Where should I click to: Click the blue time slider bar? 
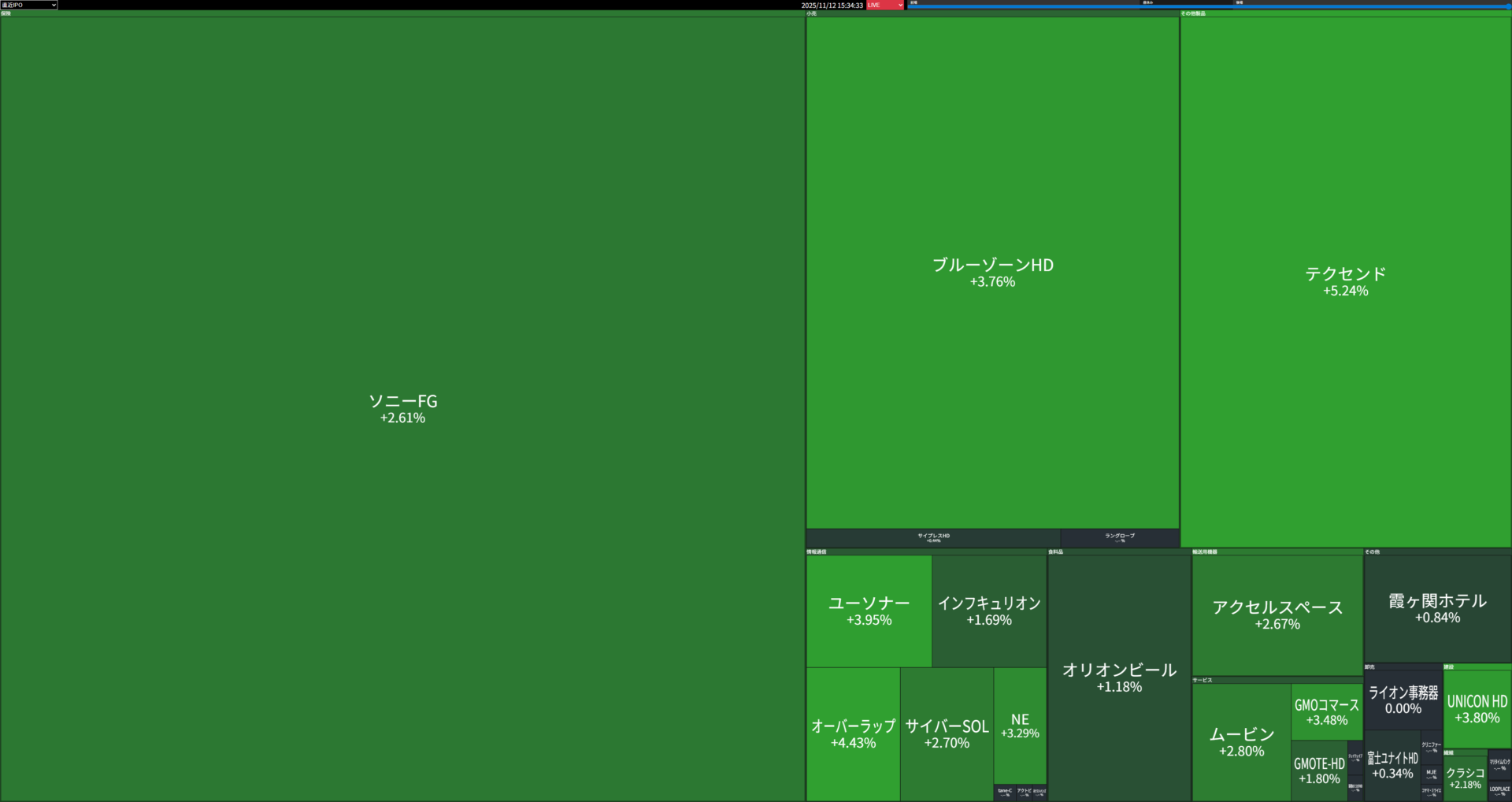tap(1208, 6)
